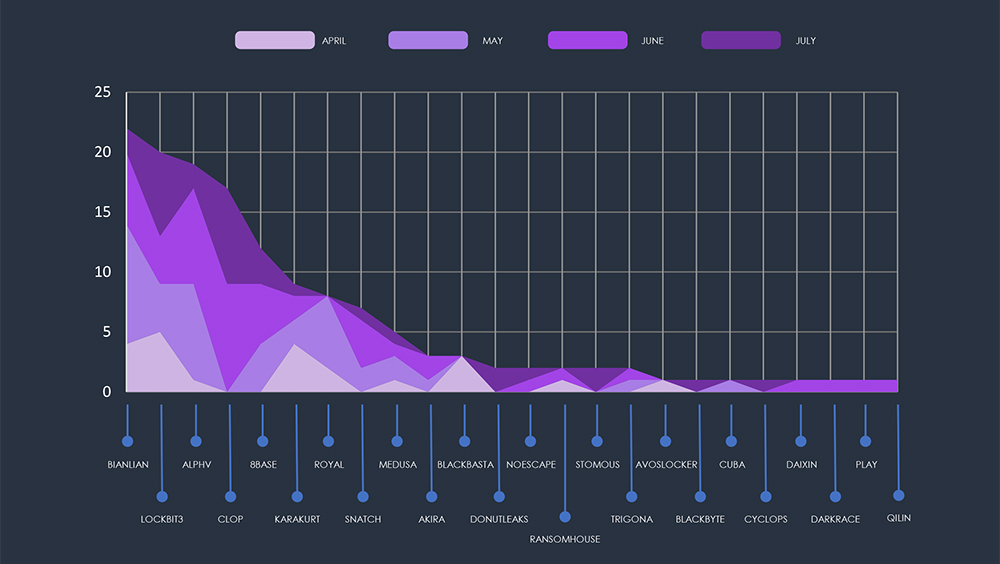
Task: Click the y-axis value 15
Action: tap(103, 212)
